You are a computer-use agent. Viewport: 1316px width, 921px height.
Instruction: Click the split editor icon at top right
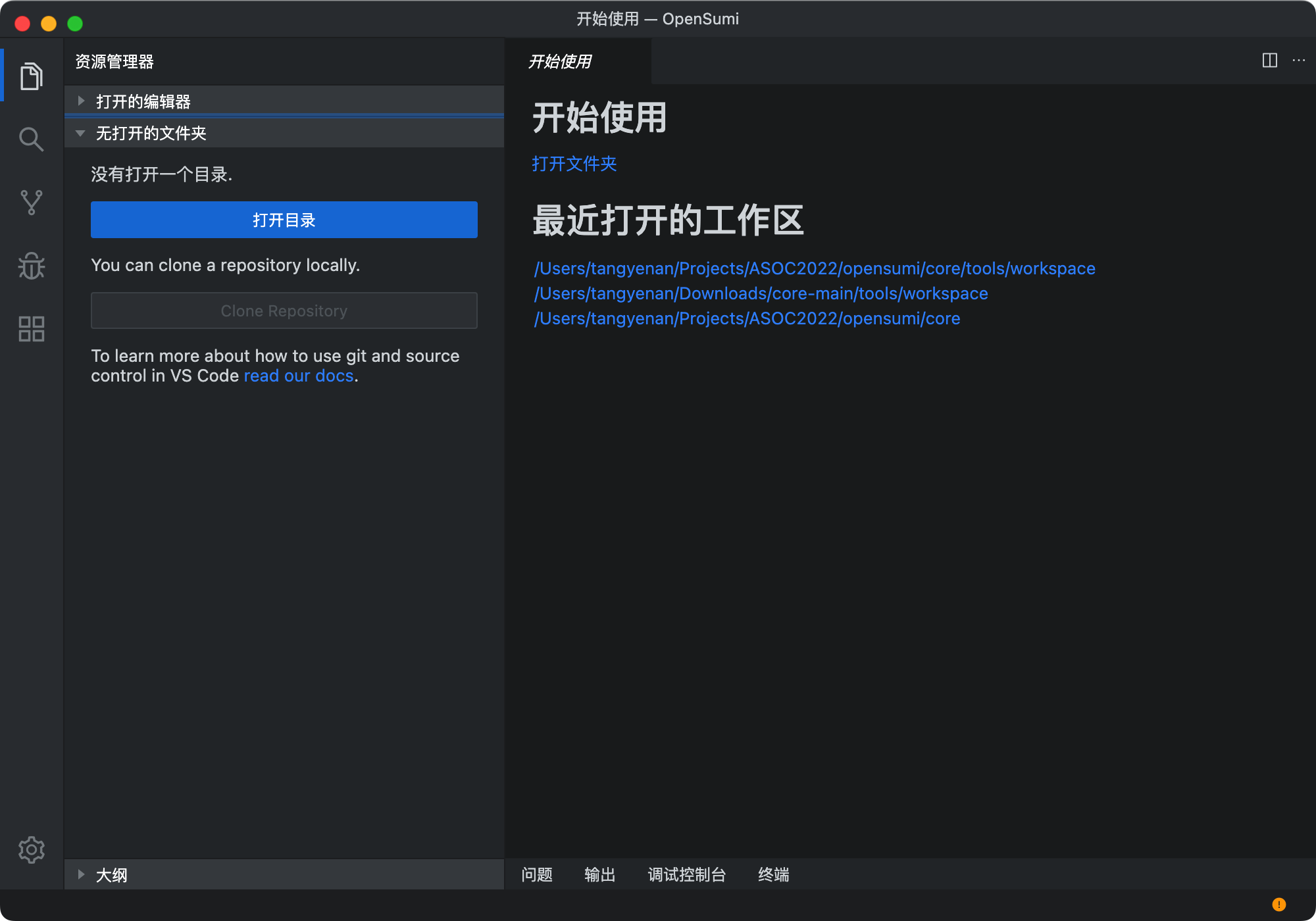click(1270, 60)
